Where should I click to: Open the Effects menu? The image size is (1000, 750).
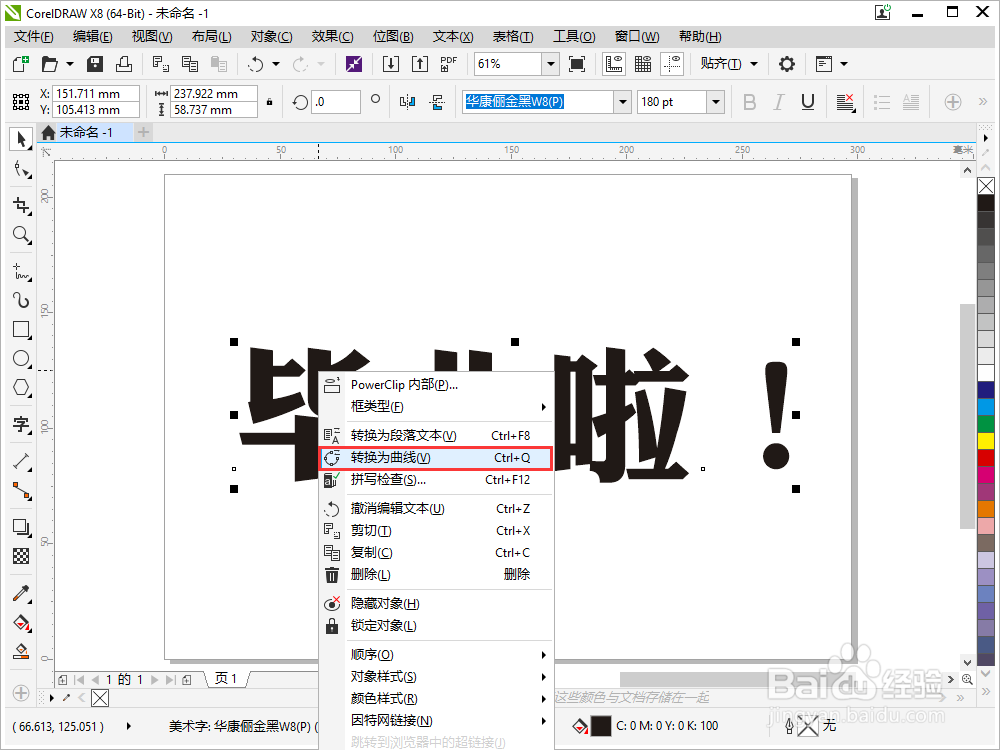click(x=332, y=36)
